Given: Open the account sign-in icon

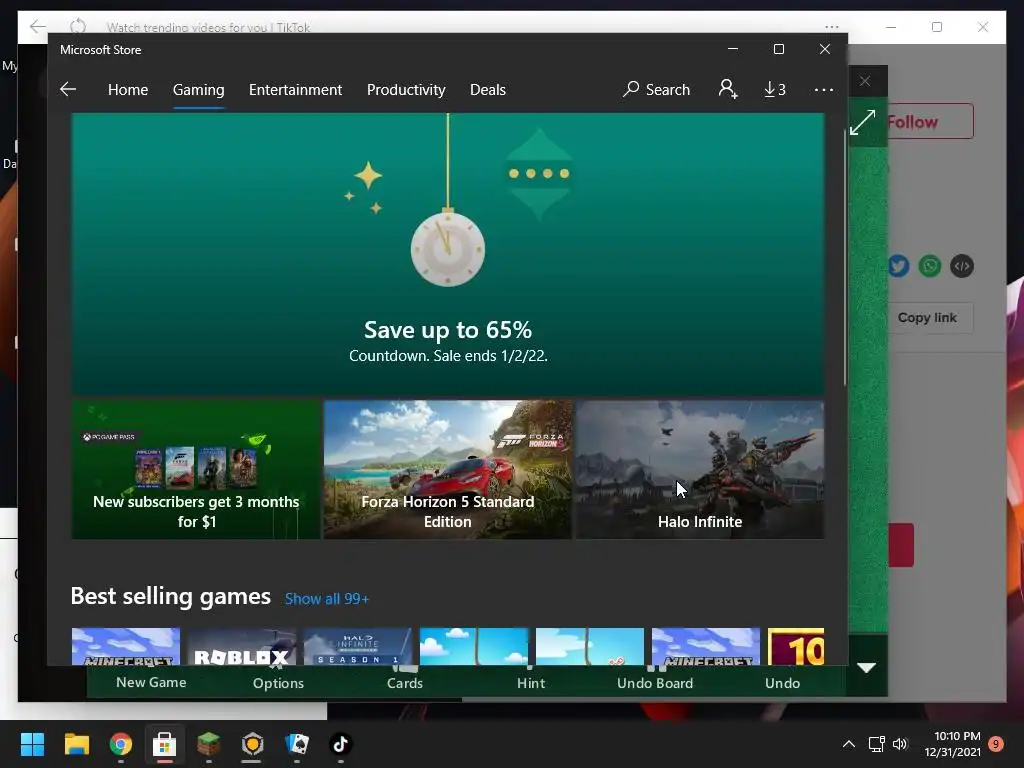Looking at the screenshot, I should click(728, 89).
